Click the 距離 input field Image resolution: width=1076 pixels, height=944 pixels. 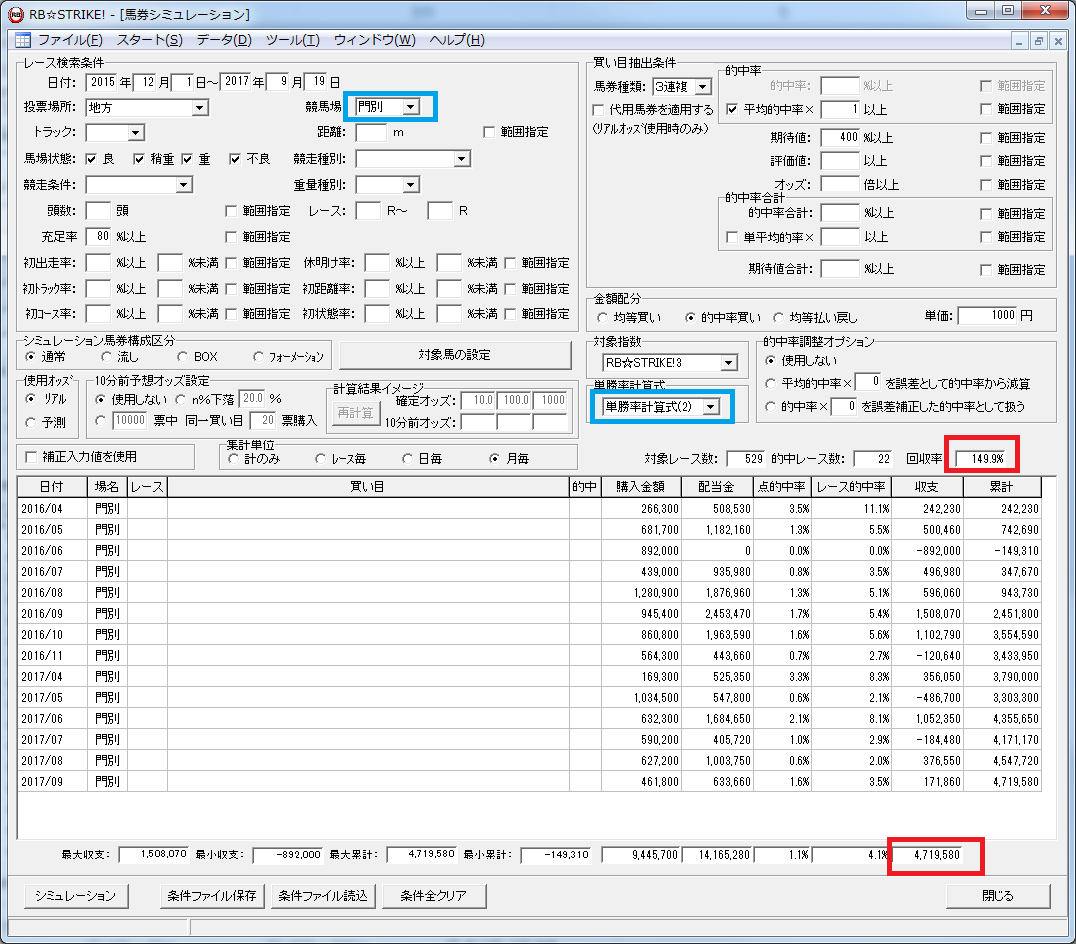(371, 132)
